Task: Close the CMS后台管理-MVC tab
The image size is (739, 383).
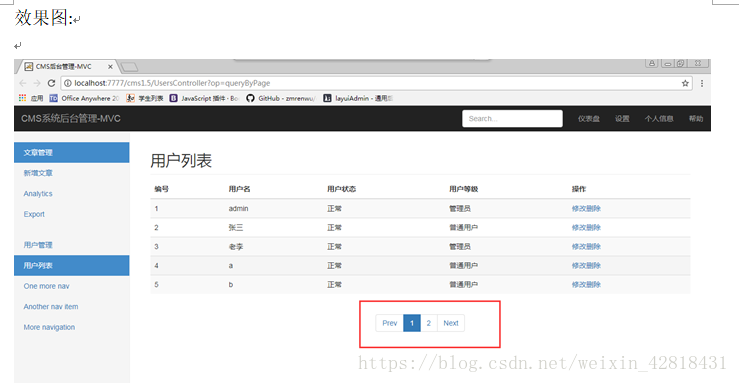Action: click(110, 67)
